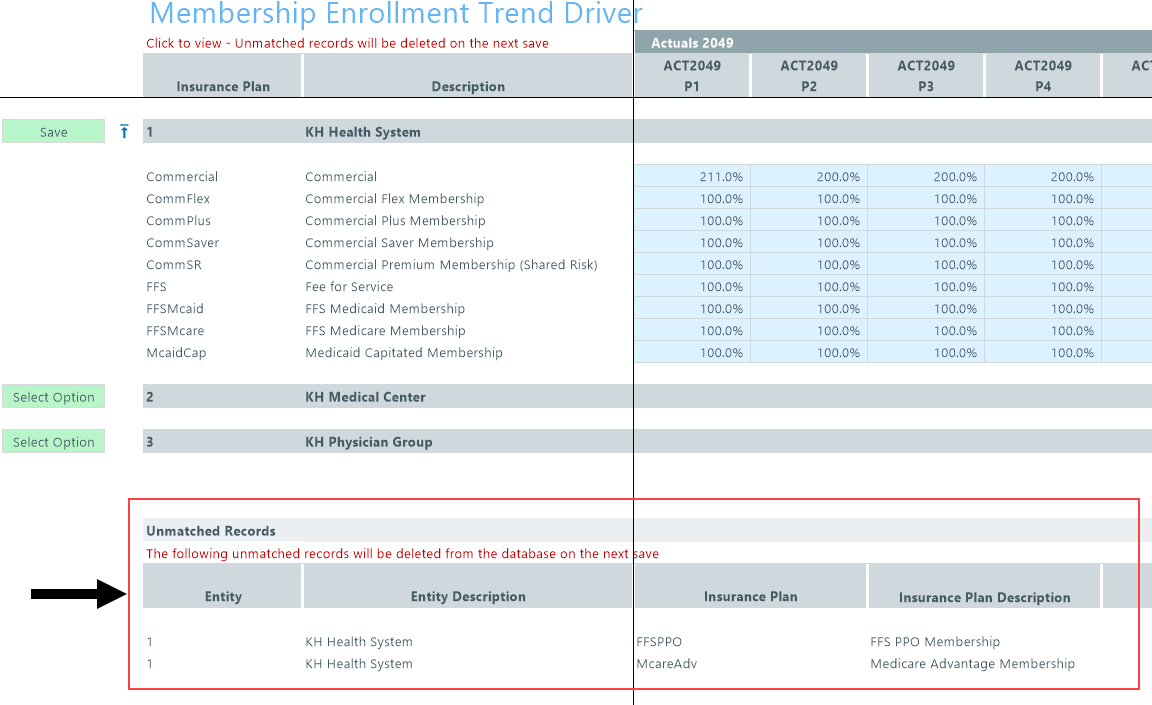Viewport: 1152px width, 705px height.
Task: Select the FFS insurance plan code
Action: pos(156,286)
